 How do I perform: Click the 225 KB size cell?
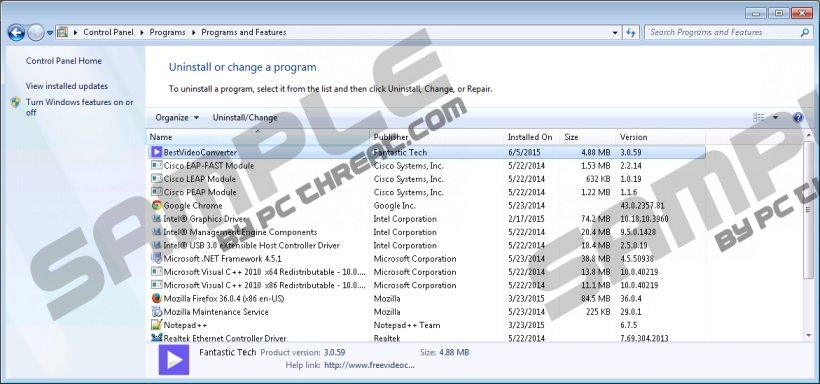tap(597, 312)
